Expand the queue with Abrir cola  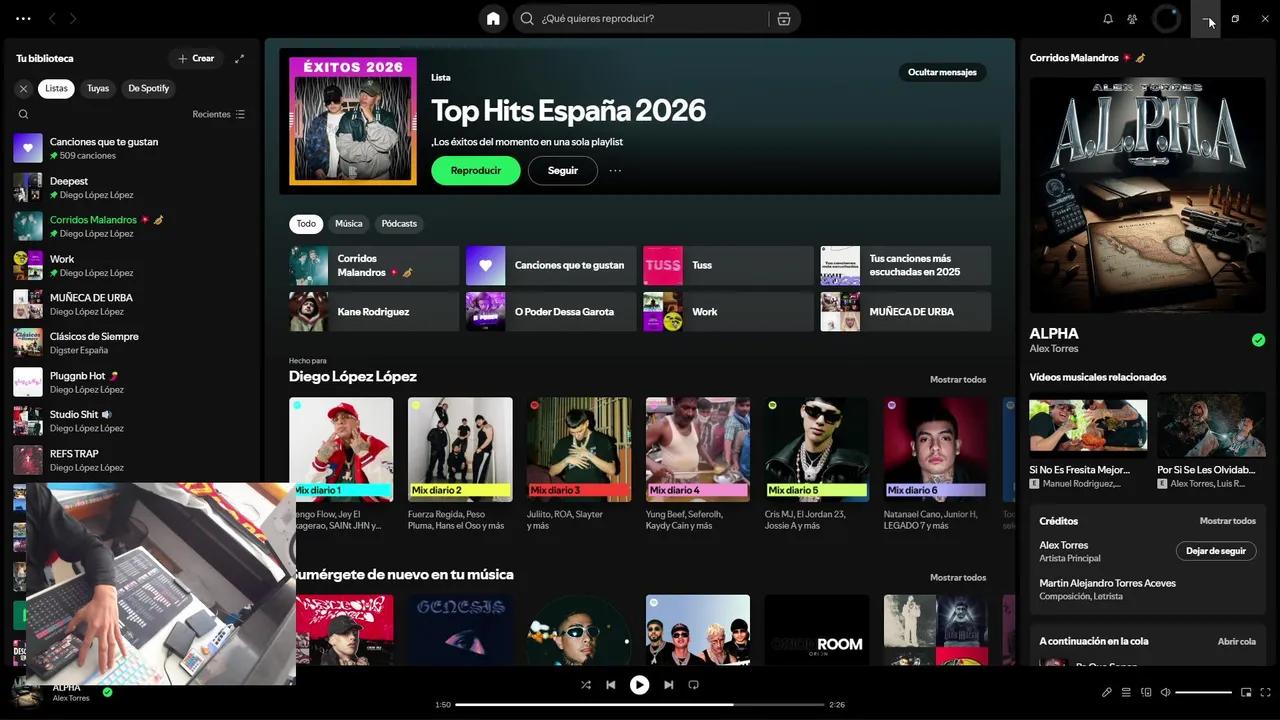[x=1237, y=641]
